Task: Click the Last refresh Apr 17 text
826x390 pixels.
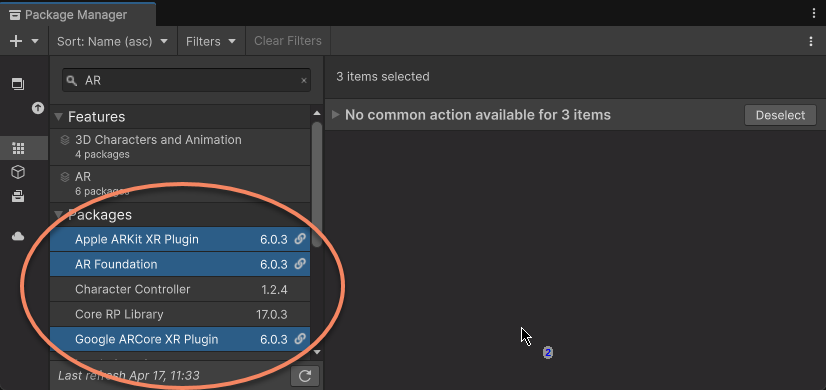Action: (x=129, y=376)
